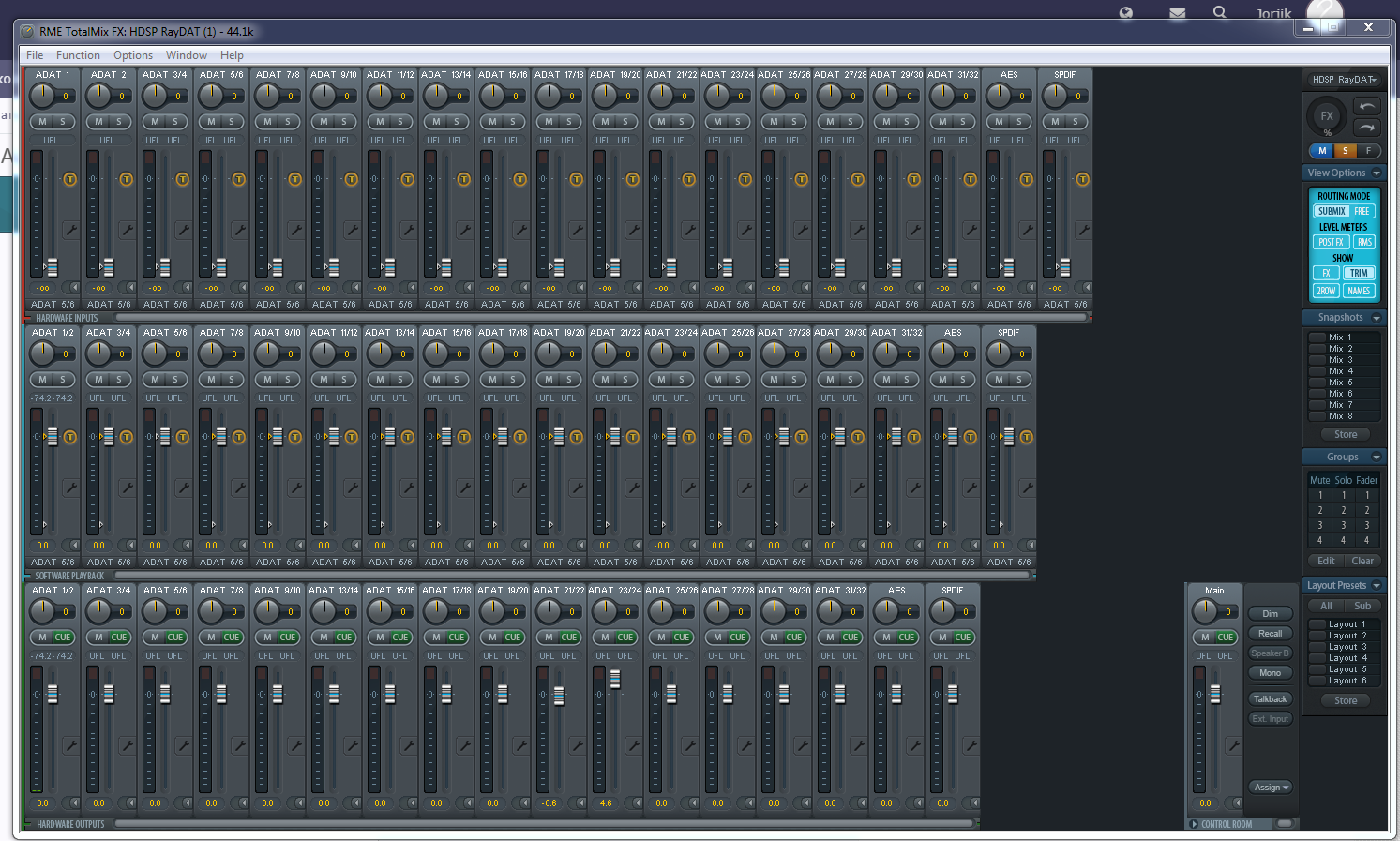Open the Help menu
This screenshot has height=841, width=1400.
point(232,55)
